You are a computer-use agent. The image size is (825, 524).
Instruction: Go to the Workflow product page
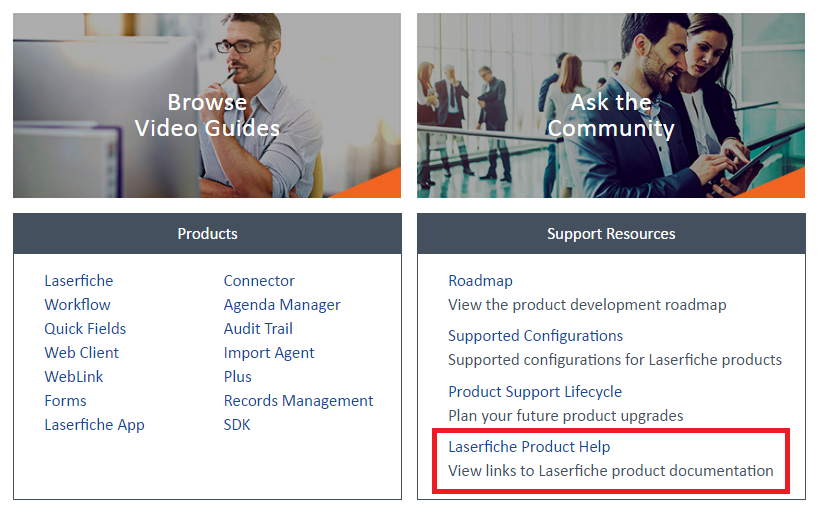coord(77,305)
